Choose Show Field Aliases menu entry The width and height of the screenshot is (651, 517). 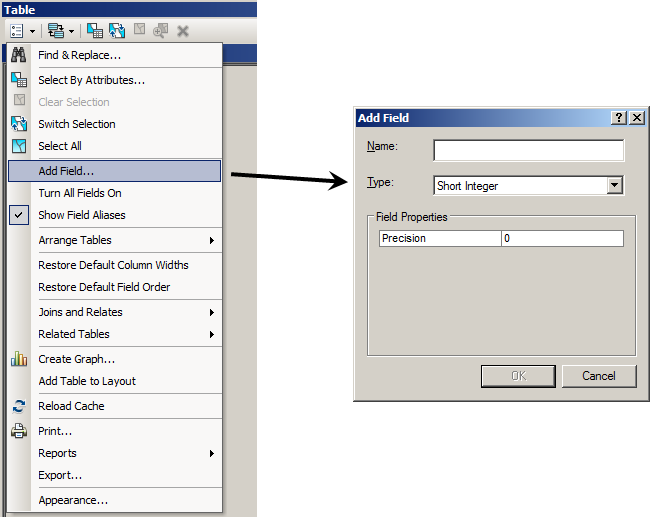[115, 215]
